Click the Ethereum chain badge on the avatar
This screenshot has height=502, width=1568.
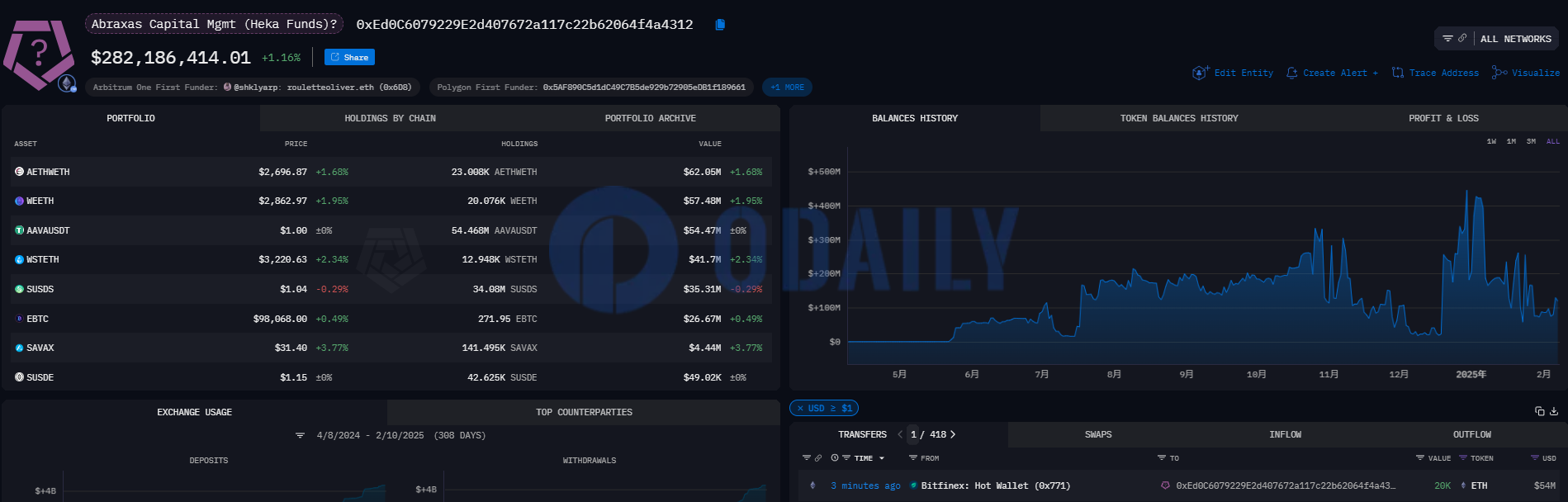click(67, 83)
